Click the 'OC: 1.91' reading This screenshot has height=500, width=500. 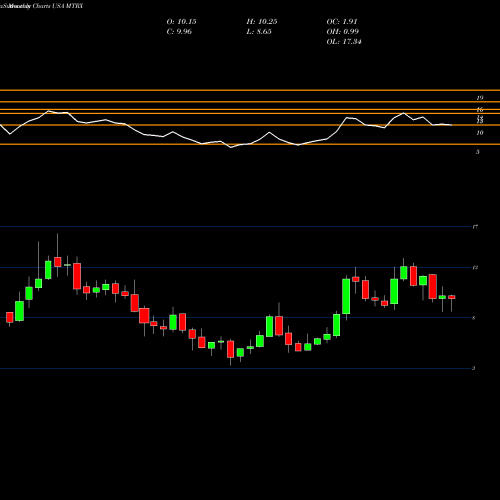(342, 22)
